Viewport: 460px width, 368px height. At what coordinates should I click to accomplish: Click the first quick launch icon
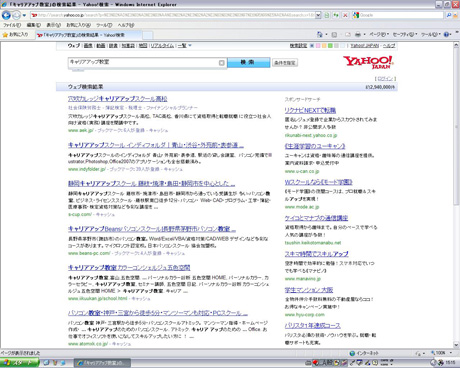point(46,363)
